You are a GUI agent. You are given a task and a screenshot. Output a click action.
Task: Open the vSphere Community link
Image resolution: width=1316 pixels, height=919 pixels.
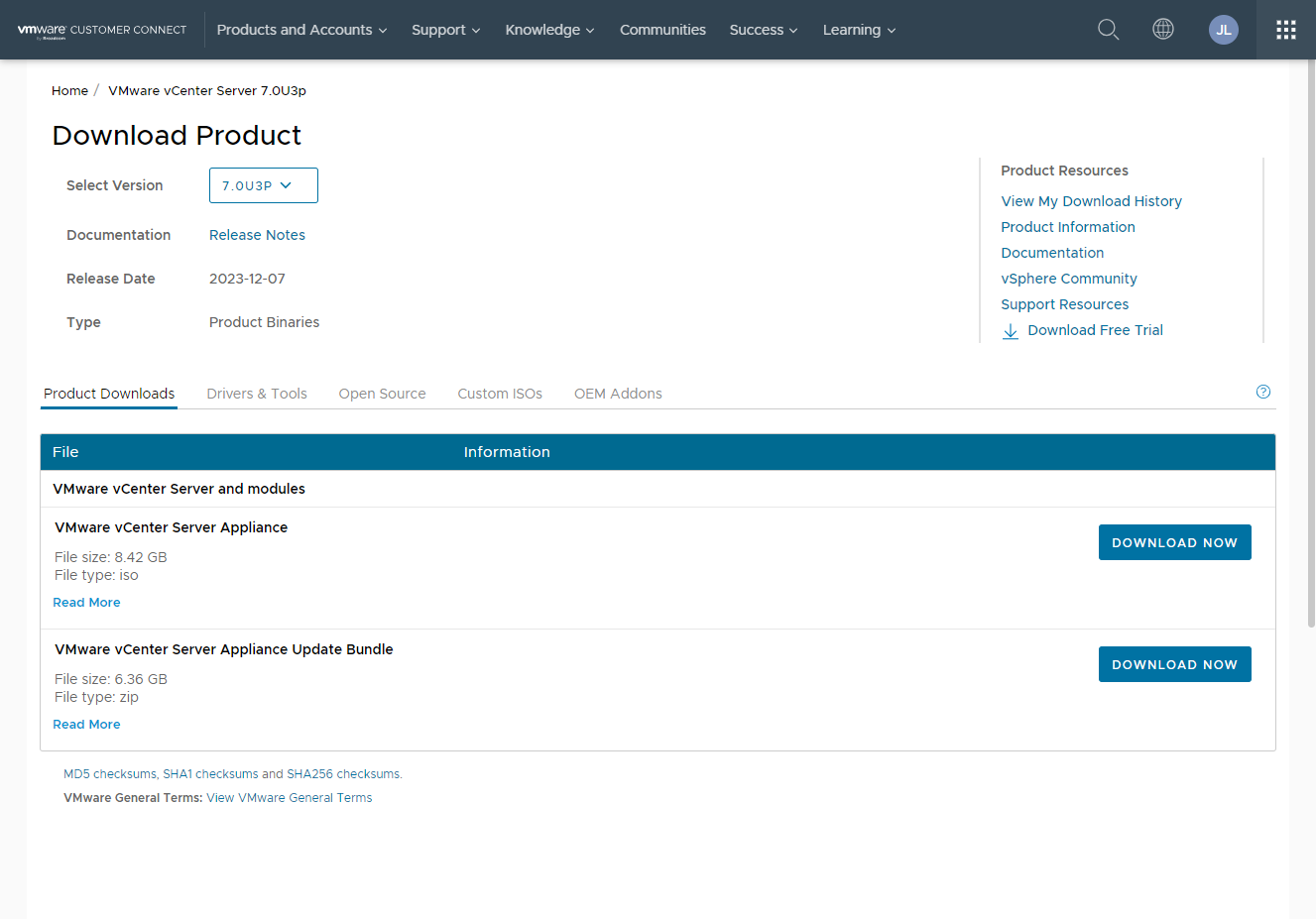(1069, 279)
